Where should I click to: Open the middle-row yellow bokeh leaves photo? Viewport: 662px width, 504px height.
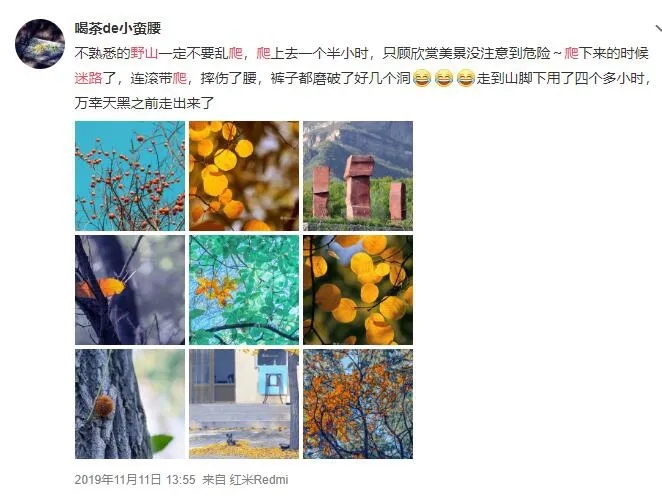point(358,290)
